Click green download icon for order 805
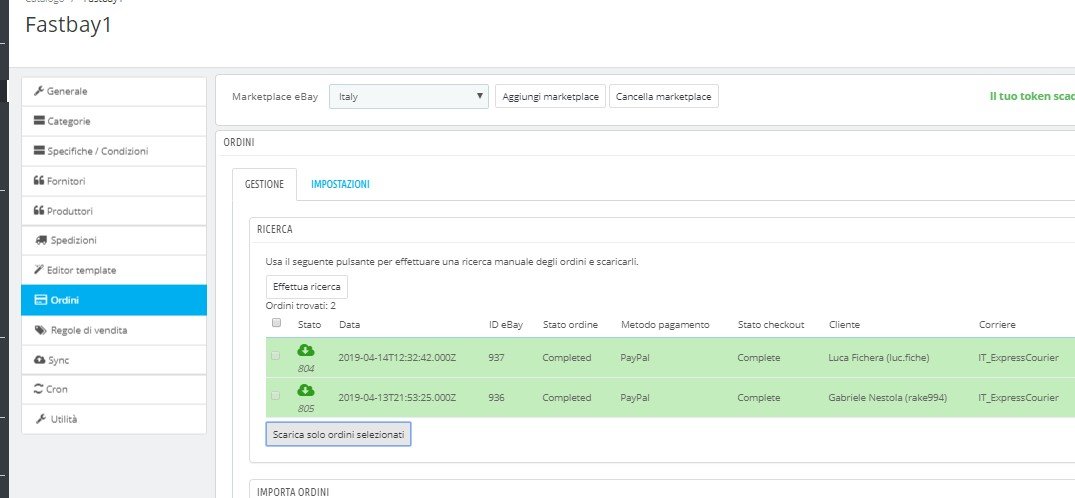Viewport: 1075px width, 498px height. pyautogui.click(x=306, y=390)
